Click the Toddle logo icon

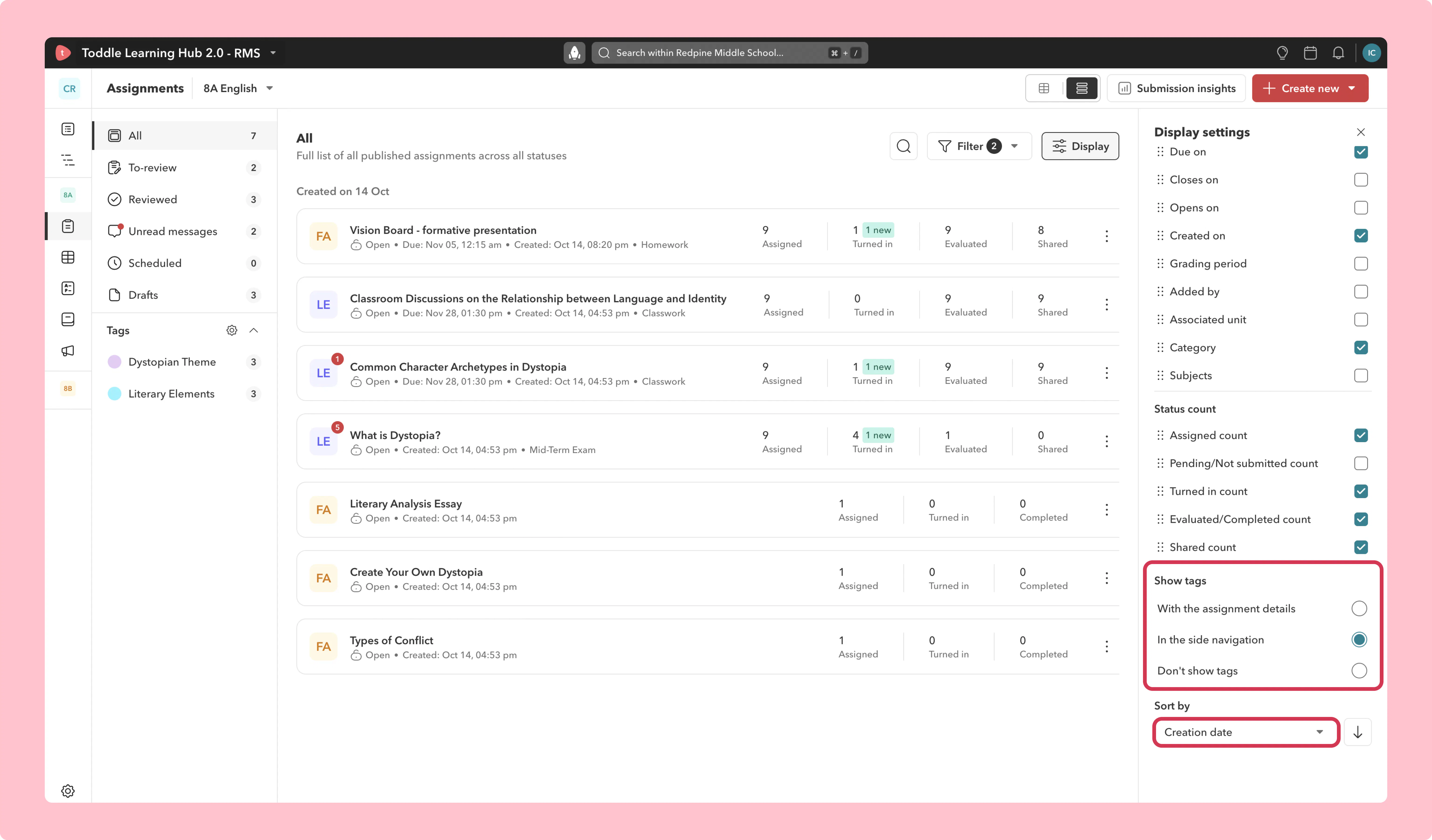[63, 53]
